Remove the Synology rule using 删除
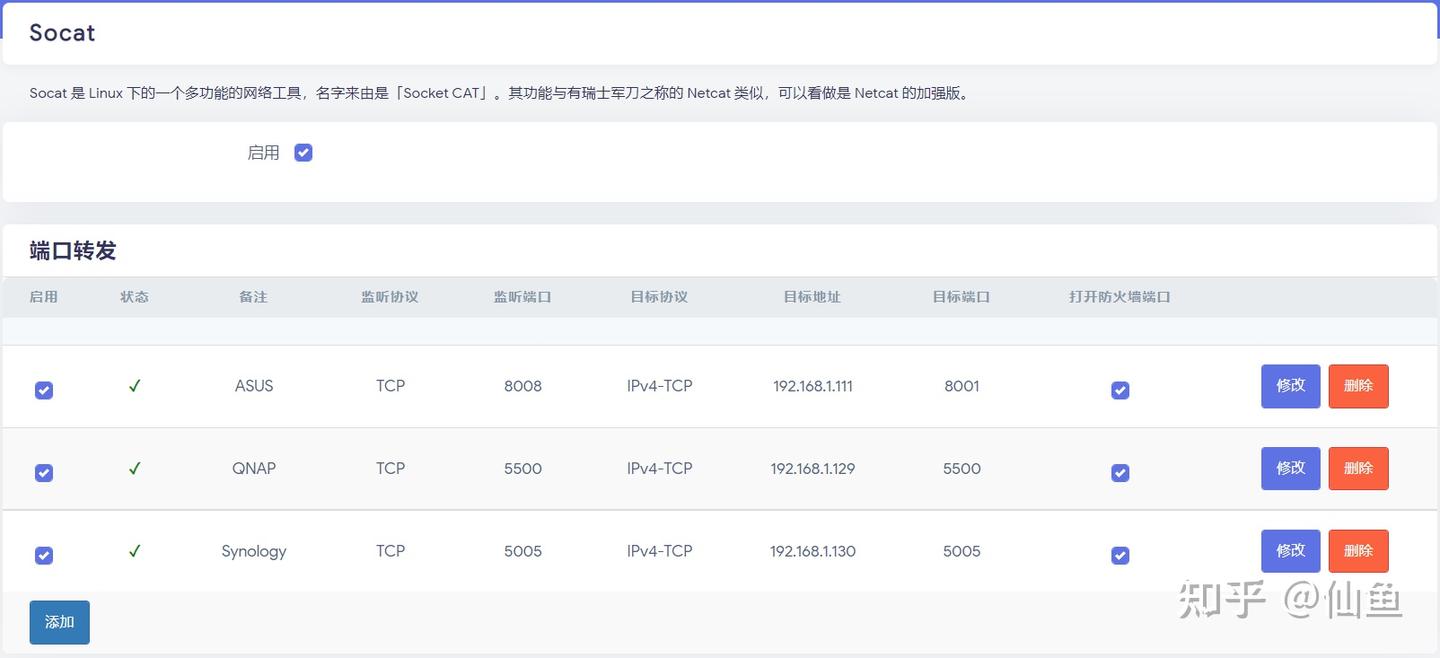 click(1358, 550)
